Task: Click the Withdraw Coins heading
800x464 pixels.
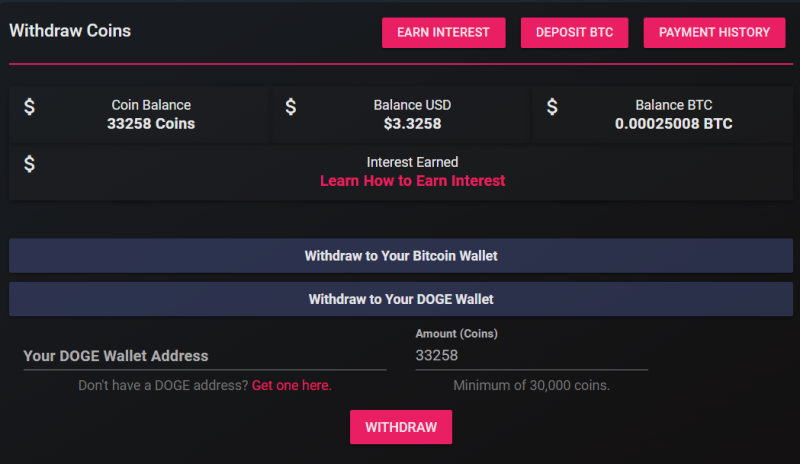Action: pos(70,31)
